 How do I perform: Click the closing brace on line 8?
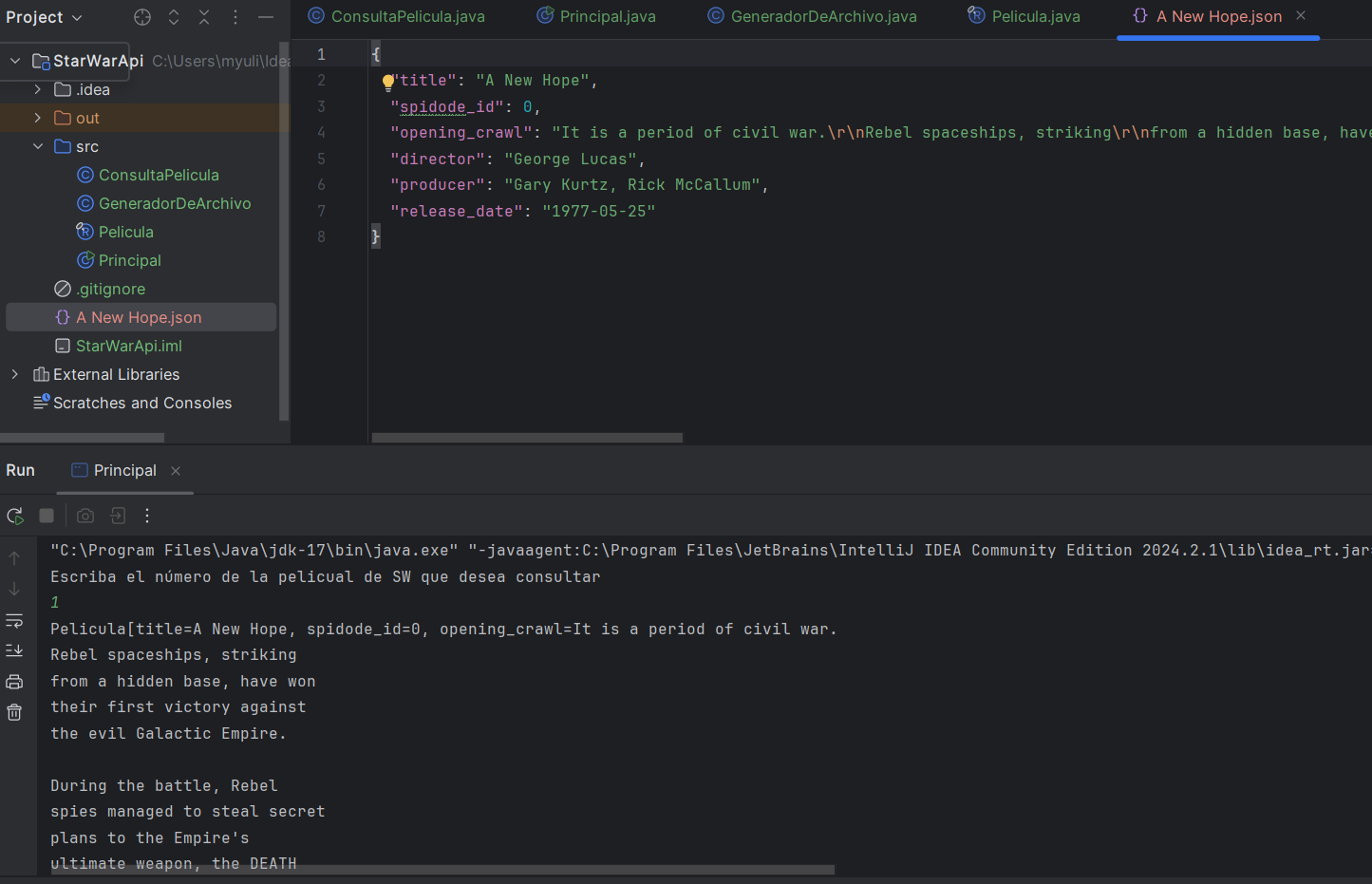pos(376,237)
